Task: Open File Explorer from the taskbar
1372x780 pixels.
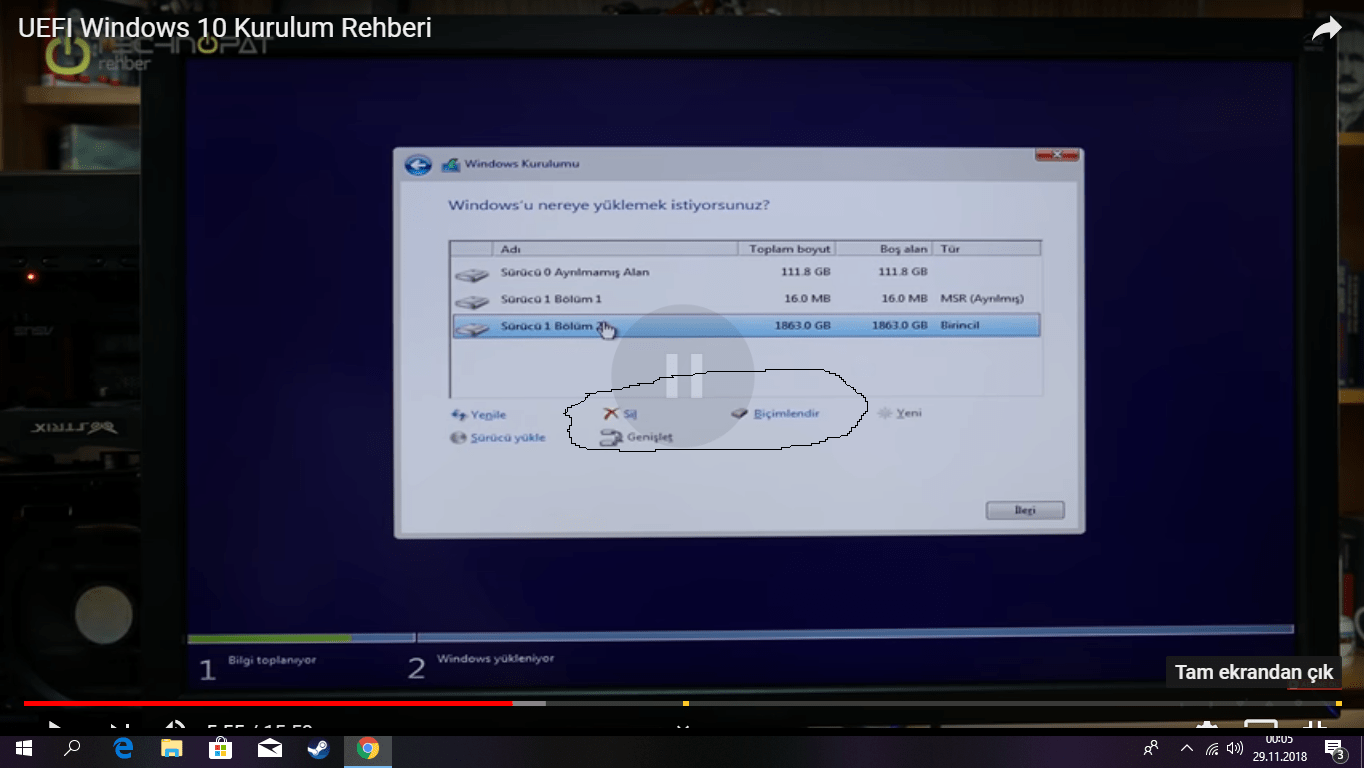Action: (x=172, y=748)
